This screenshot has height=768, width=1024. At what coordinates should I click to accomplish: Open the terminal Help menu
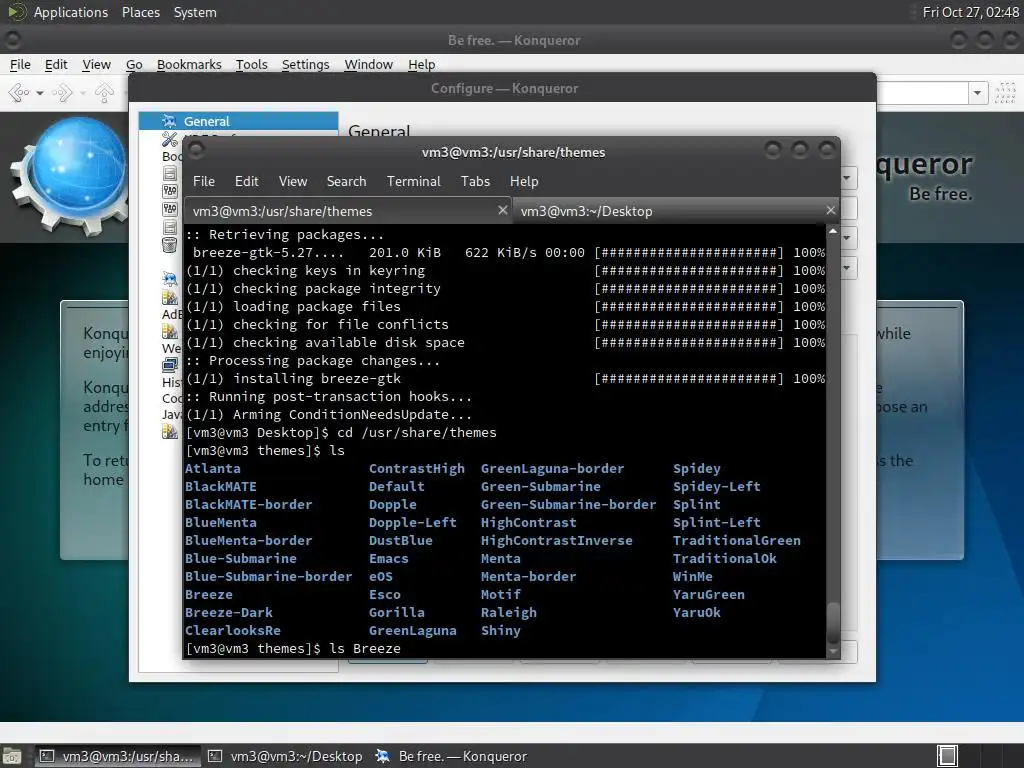click(x=524, y=181)
